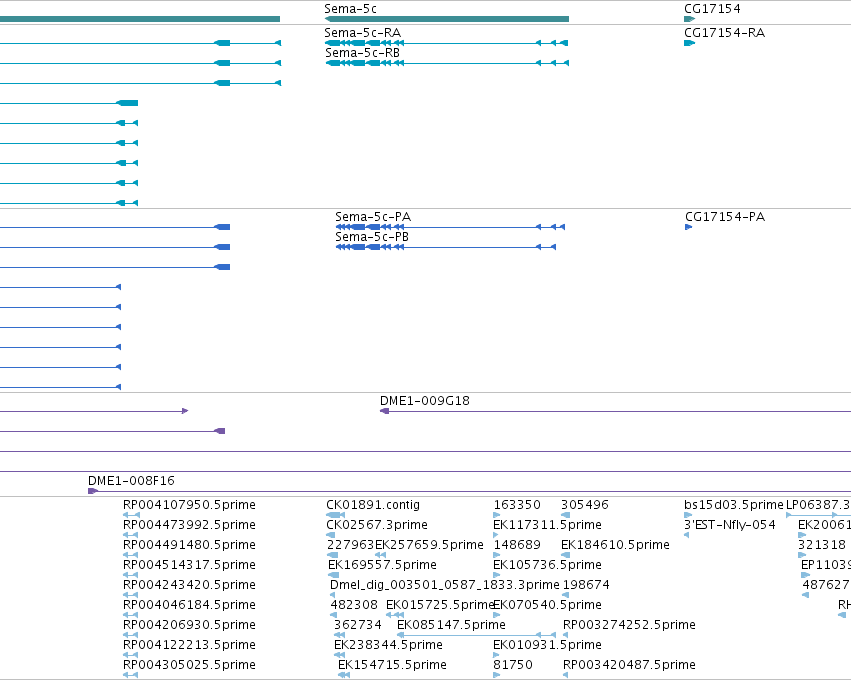851x680 pixels.
Task: Click the CK02567.3prime label
Action: 377,525
